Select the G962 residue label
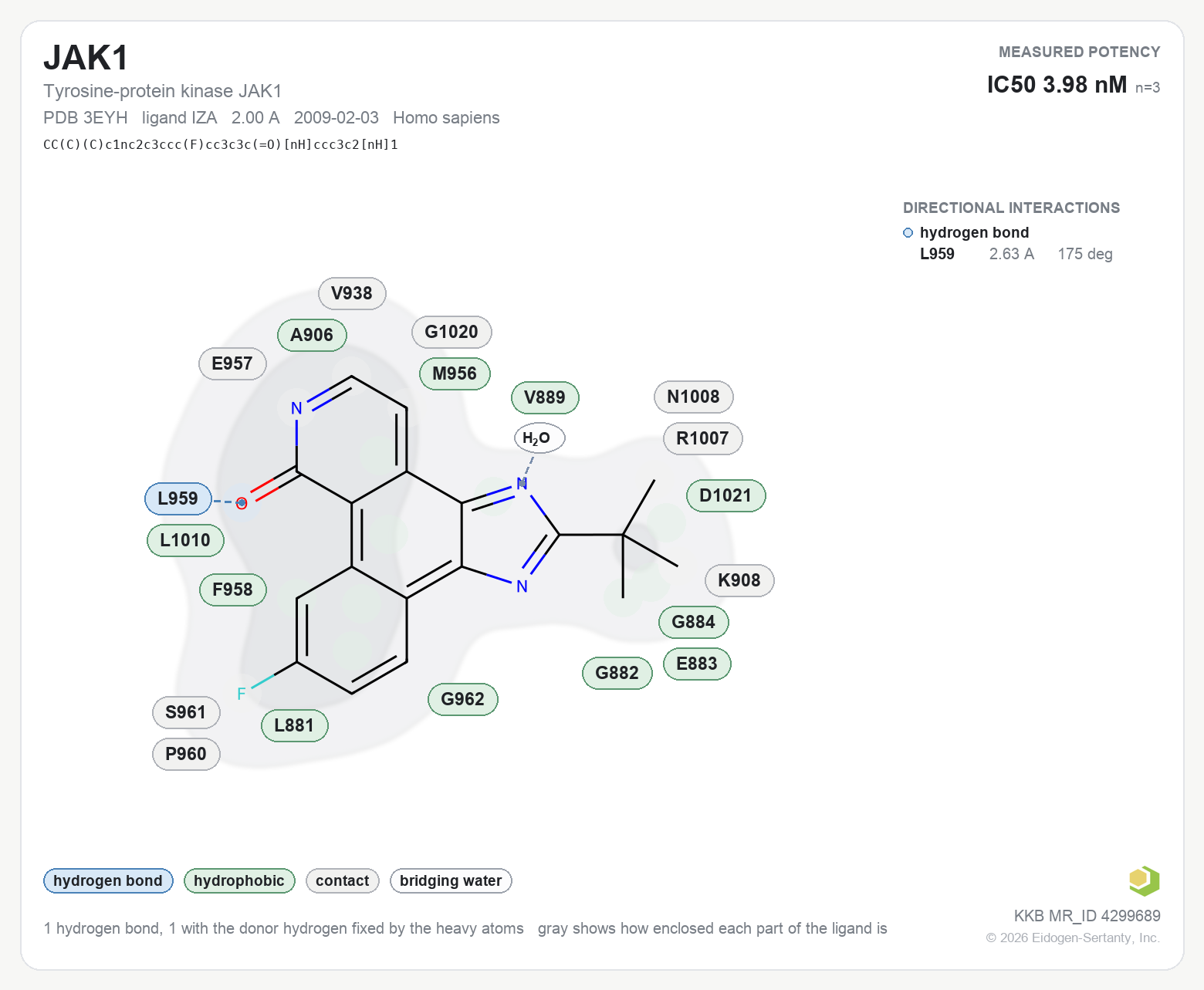This screenshot has height=990, width=1204. [463, 699]
